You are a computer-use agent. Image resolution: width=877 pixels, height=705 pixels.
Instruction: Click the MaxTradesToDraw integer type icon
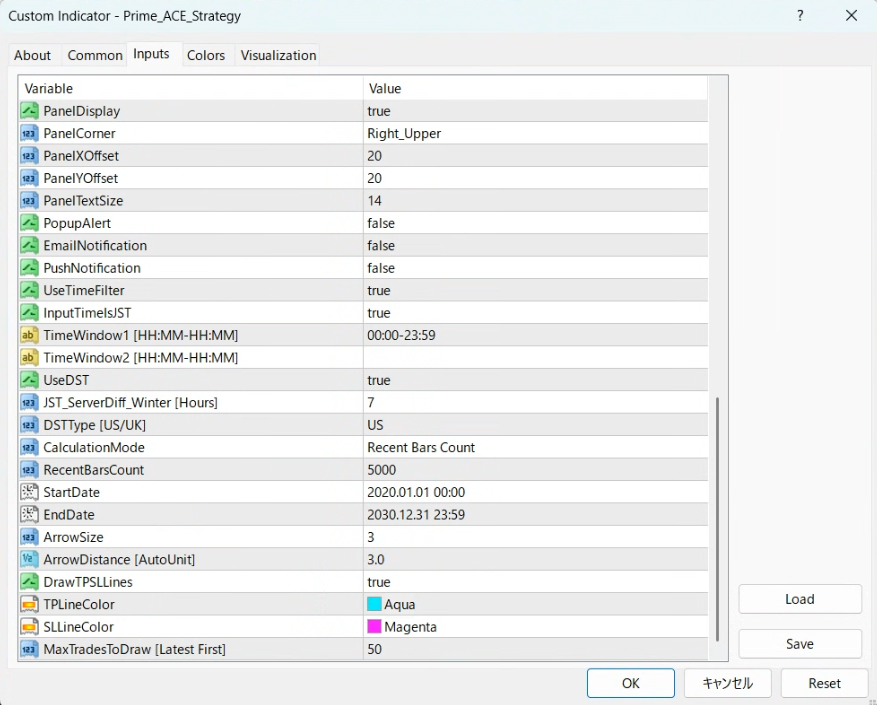29,649
